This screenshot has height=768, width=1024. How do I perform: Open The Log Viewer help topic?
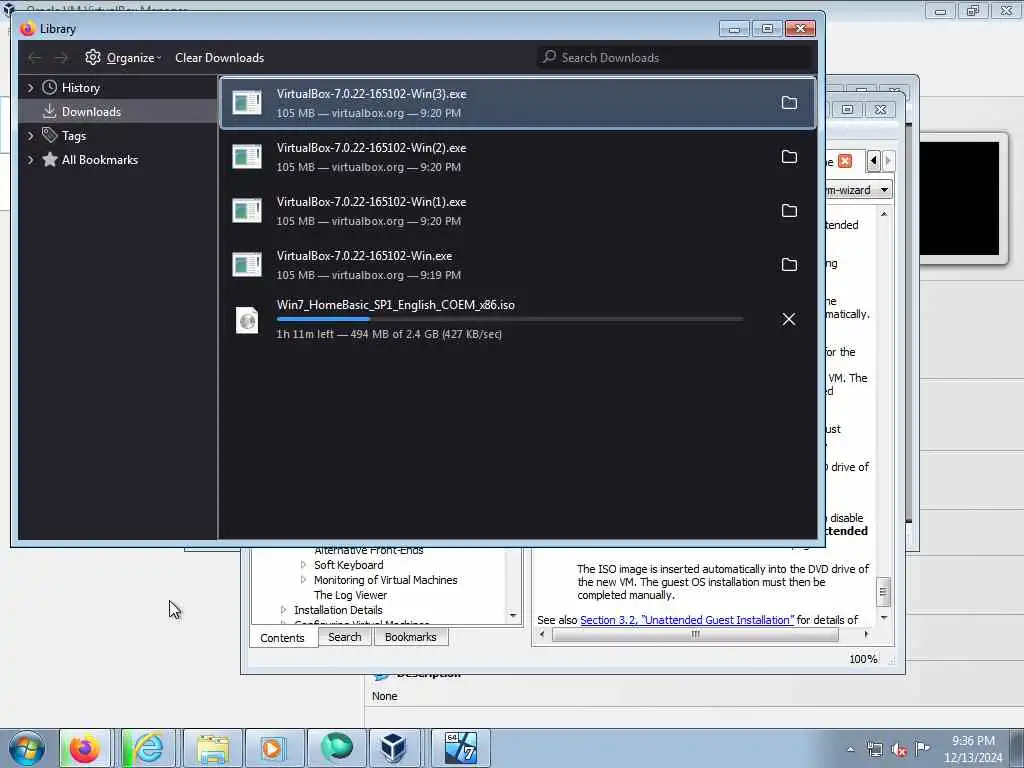(350, 595)
